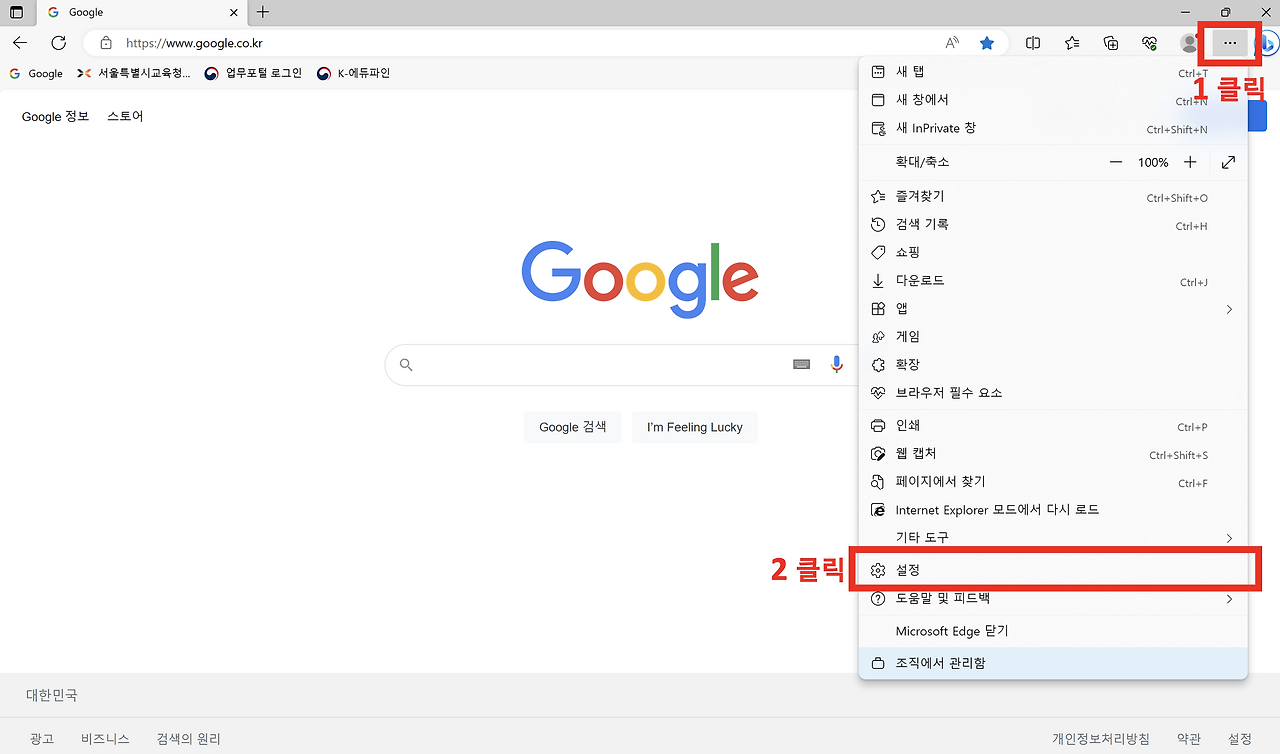1280x754 pixels.
Task: Expand the 앱 submenu
Action: (1053, 309)
